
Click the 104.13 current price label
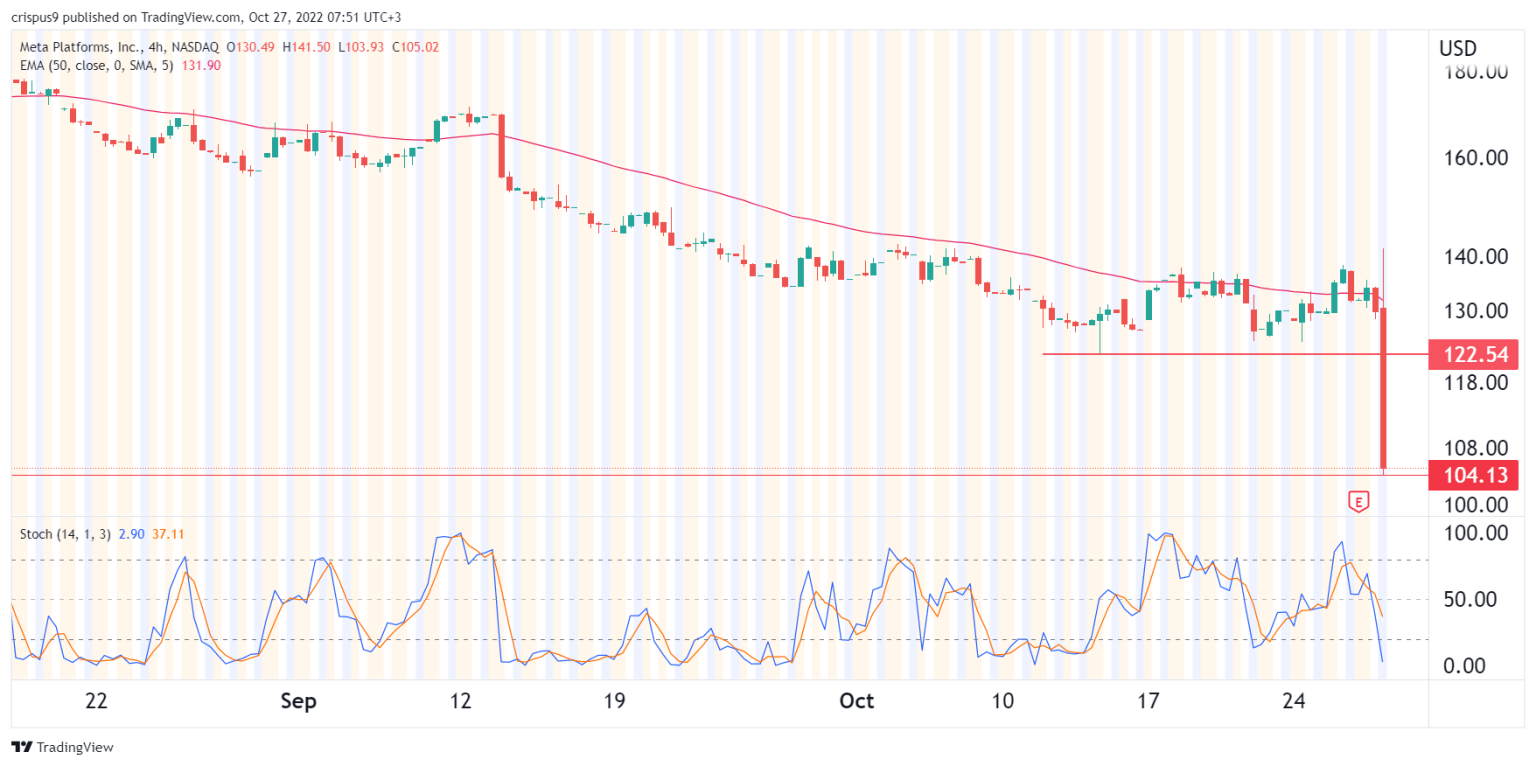click(1474, 475)
